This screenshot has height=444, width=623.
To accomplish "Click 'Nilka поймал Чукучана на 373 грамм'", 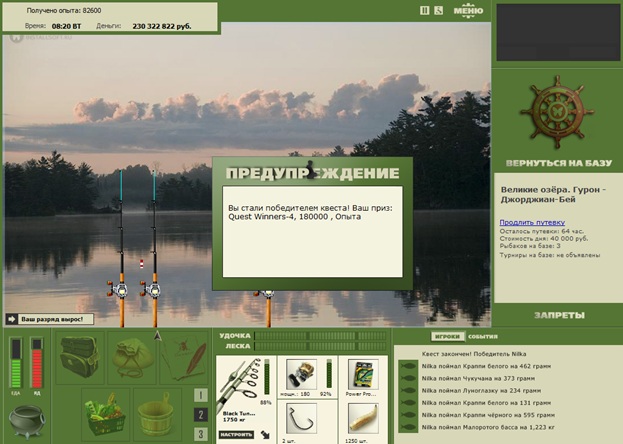I will pyautogui.click(x=478, y=378).
